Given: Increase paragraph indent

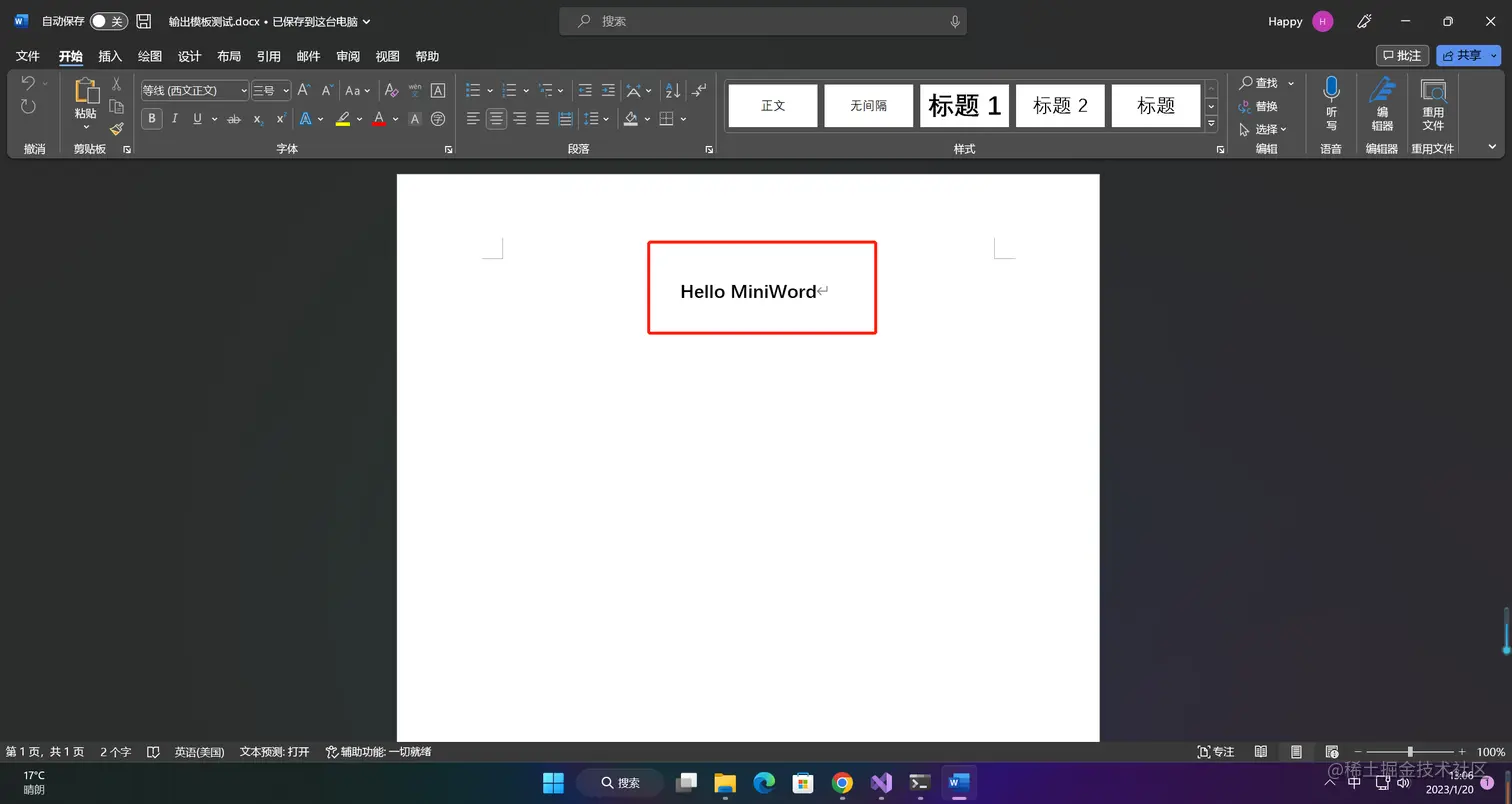Looking at the screenshot, I should [608, 90].
